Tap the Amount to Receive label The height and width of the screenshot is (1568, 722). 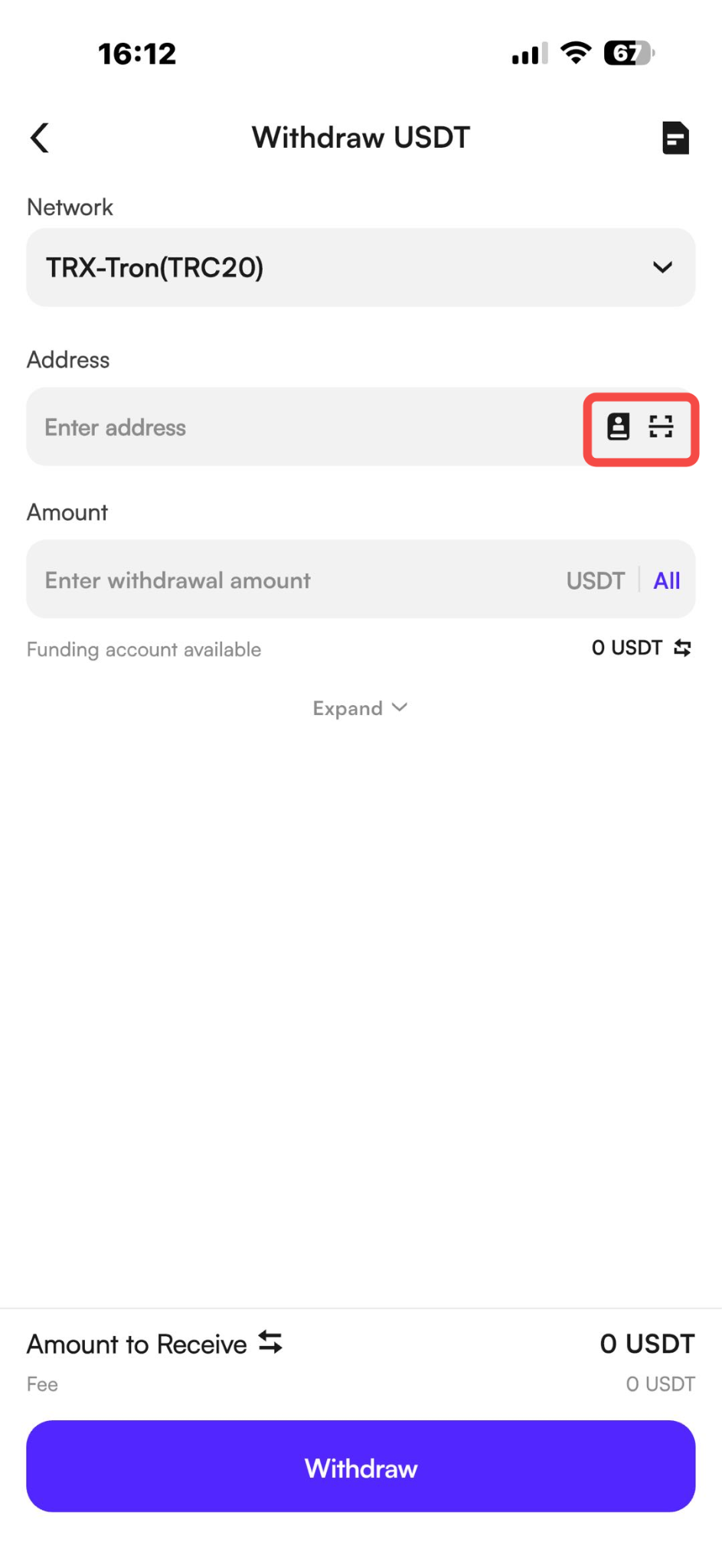(x=137, y=1344)
